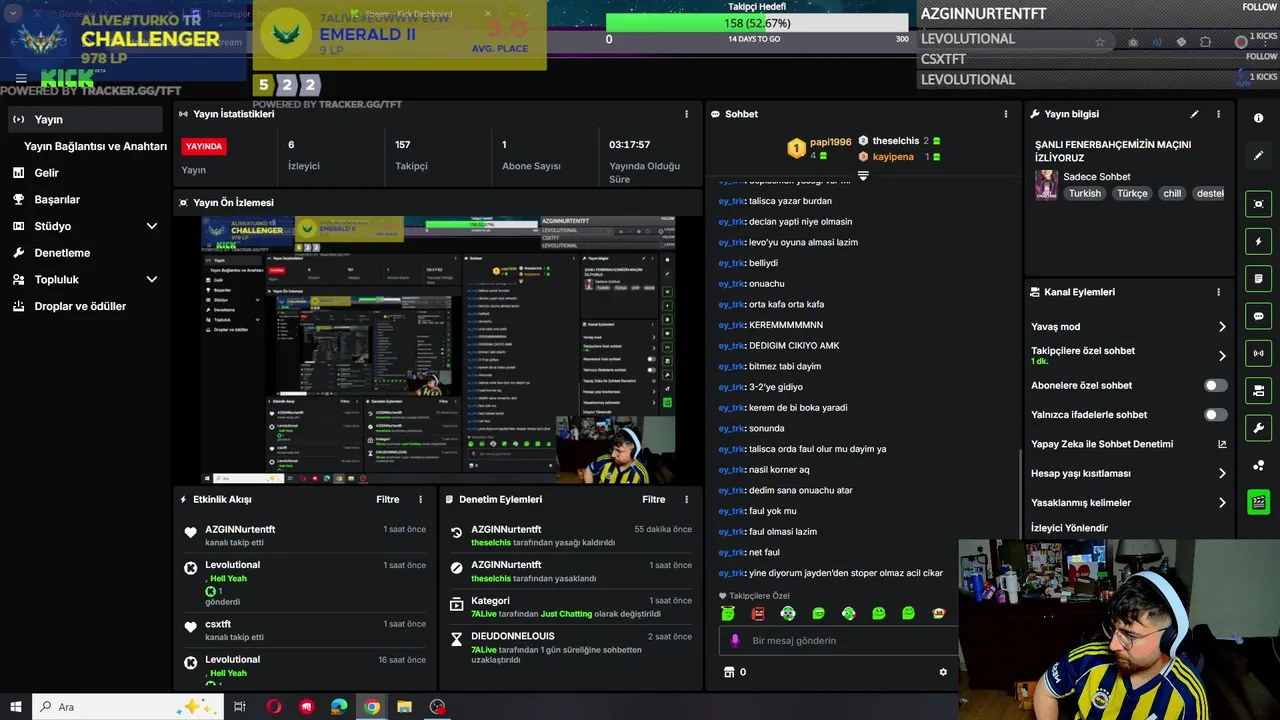Viewport: 1280px width, 720px height.
Task: Edit stream info with the pencil icon
Action: 1194,114
